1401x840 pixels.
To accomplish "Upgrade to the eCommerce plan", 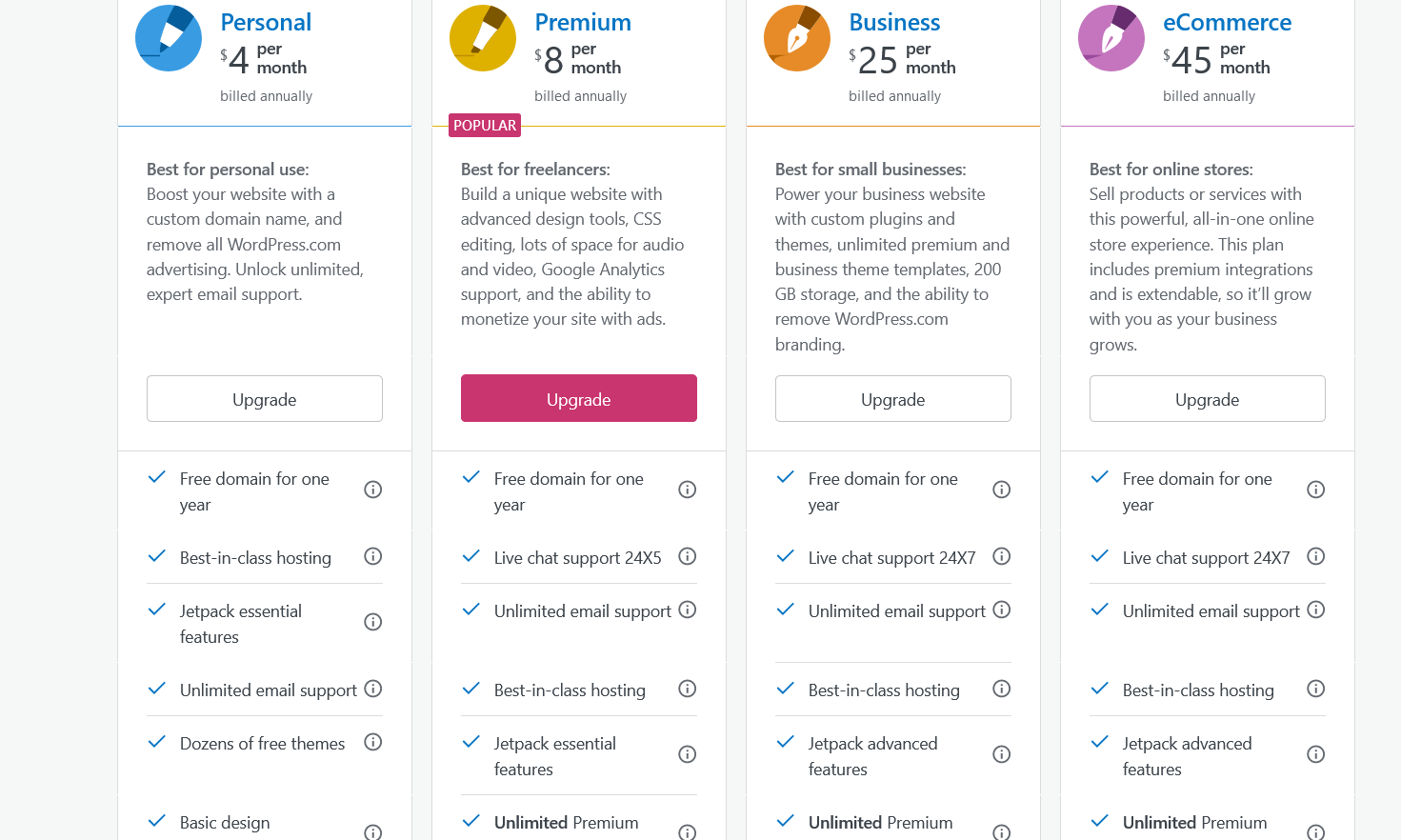I will pos(1208,399).
